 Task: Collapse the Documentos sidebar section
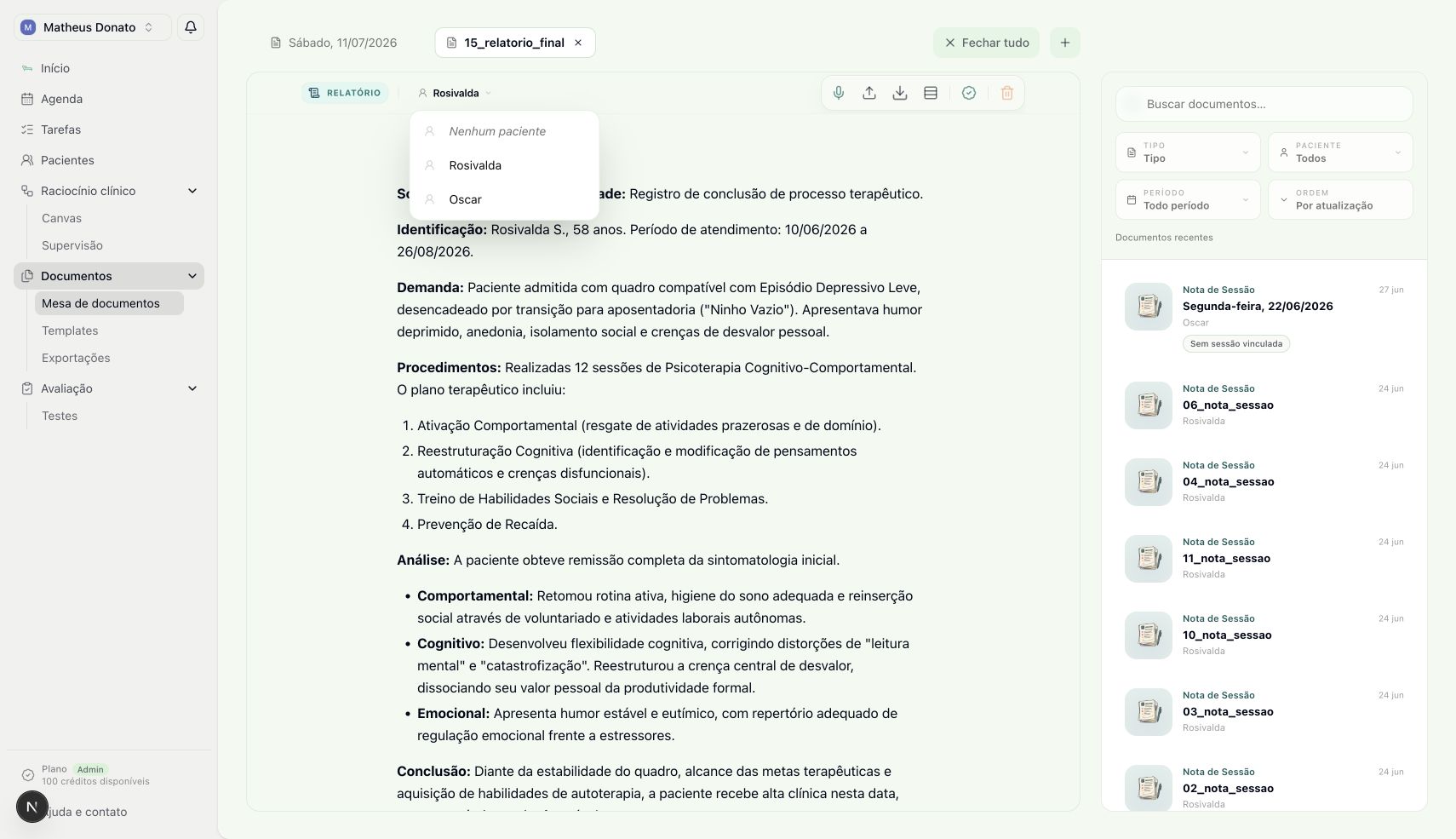(192, 276)
